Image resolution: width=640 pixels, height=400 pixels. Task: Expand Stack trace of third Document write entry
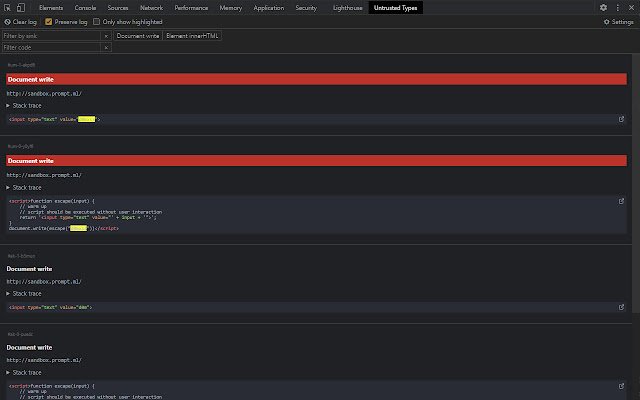(x=24, y=294)
